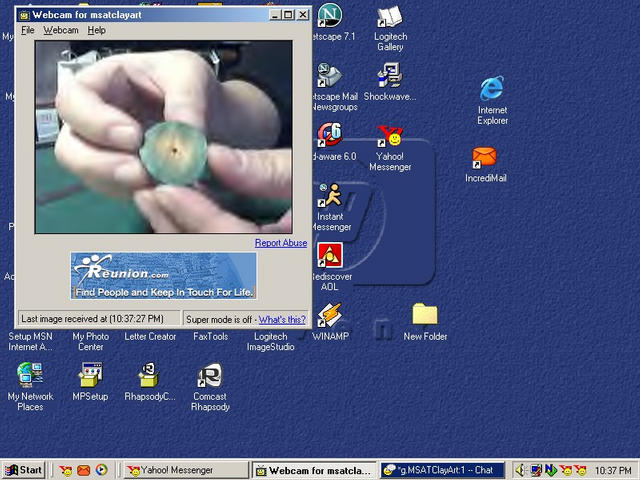Click the What's this? link
The image size is (640, 480).
pos(282,320)
